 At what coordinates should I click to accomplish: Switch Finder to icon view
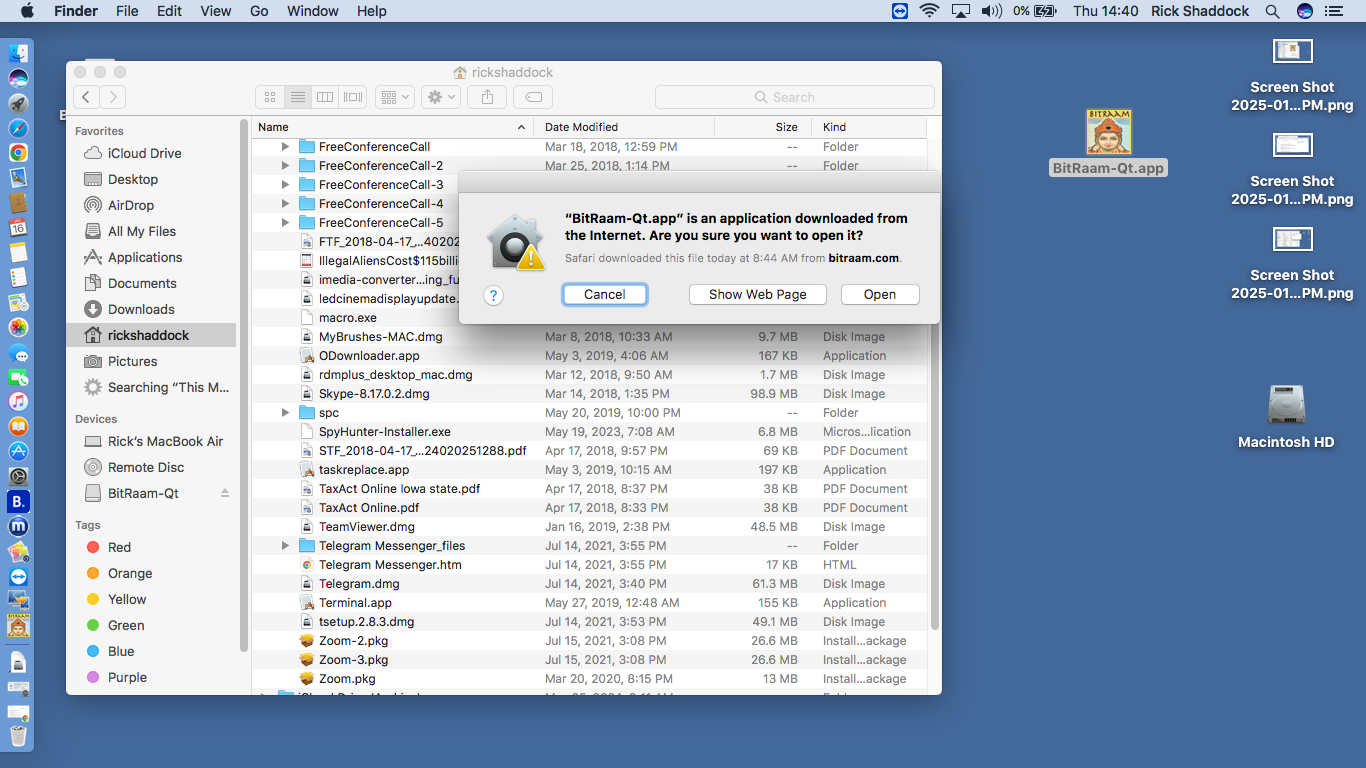[x=269, y=97]
